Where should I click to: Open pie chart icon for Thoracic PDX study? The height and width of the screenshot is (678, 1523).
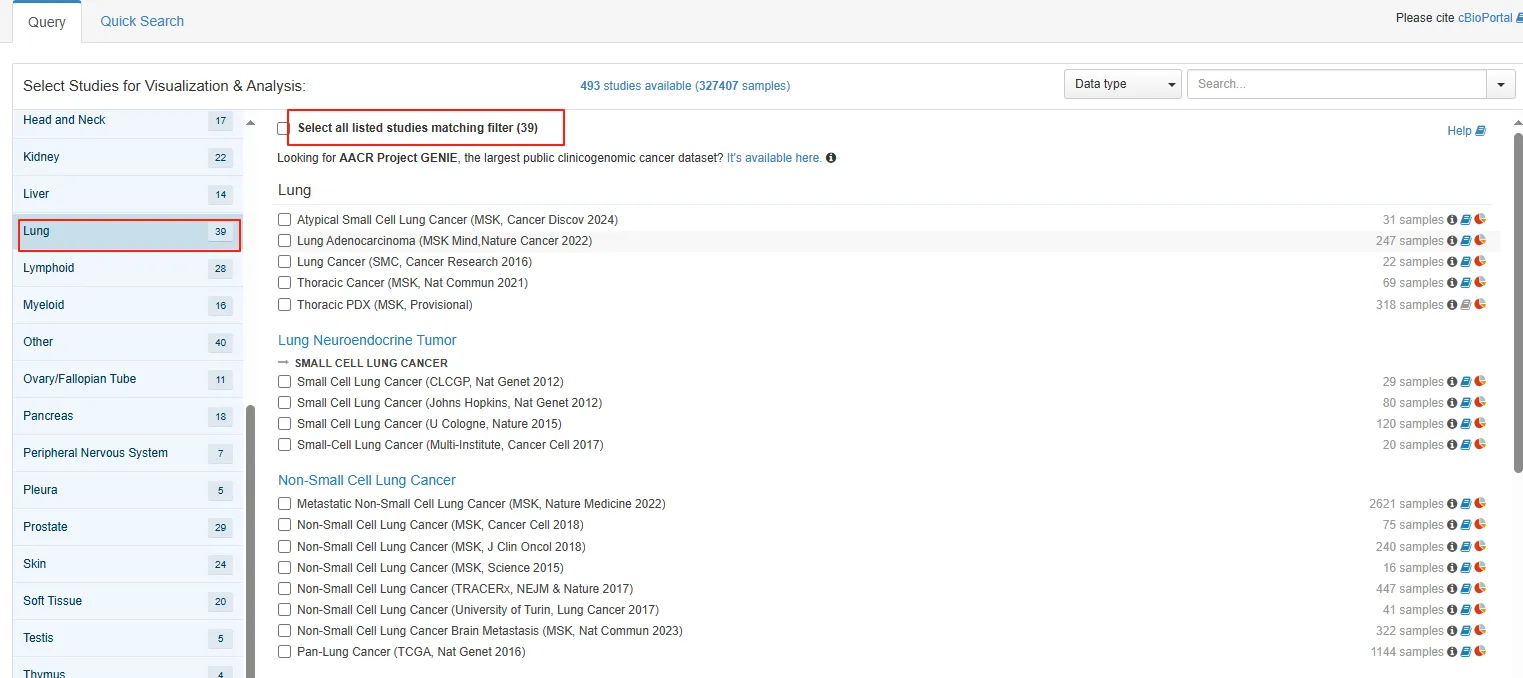pos(1480,305)
